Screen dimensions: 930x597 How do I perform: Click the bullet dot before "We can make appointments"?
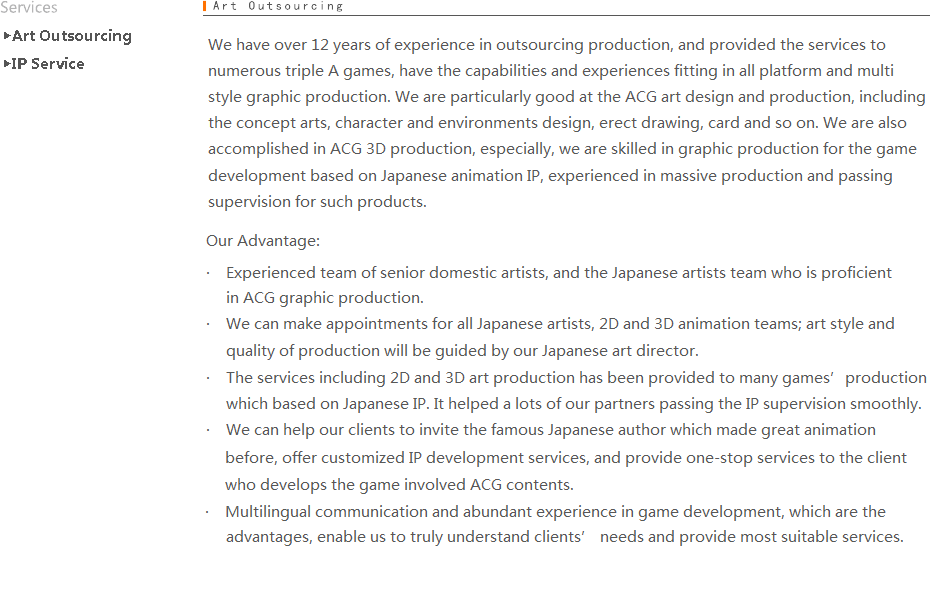(x=208, y=324)
